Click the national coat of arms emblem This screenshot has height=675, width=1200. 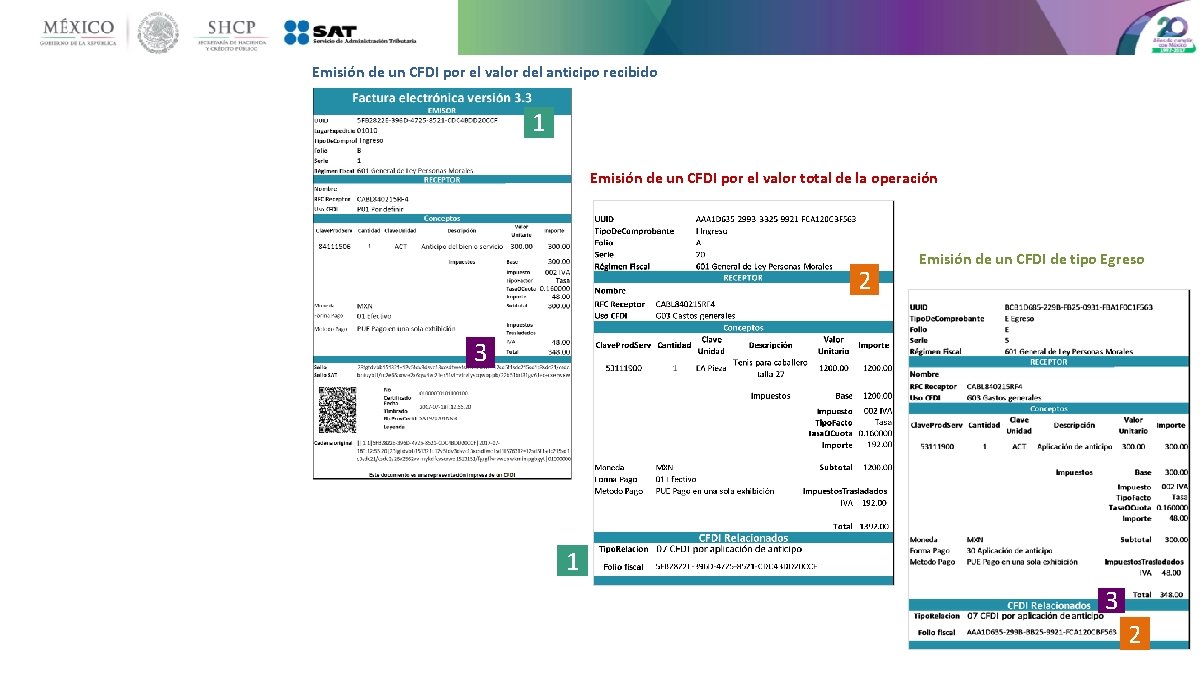(x=156, y=32)
